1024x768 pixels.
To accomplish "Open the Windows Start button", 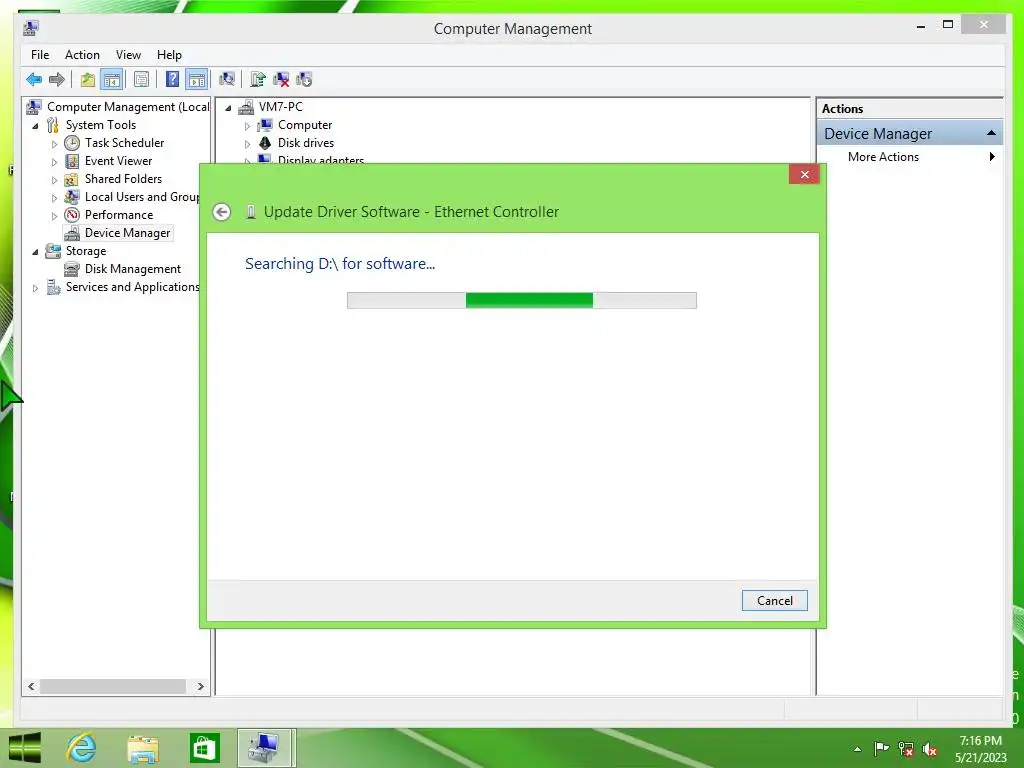I will [x=25, y=748].
